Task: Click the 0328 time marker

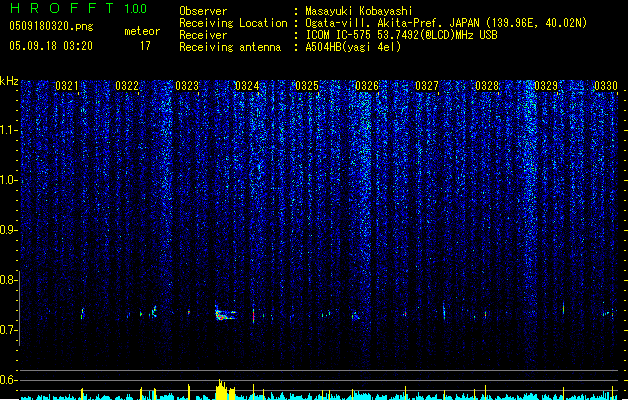Action: click(x=487, y=86)
